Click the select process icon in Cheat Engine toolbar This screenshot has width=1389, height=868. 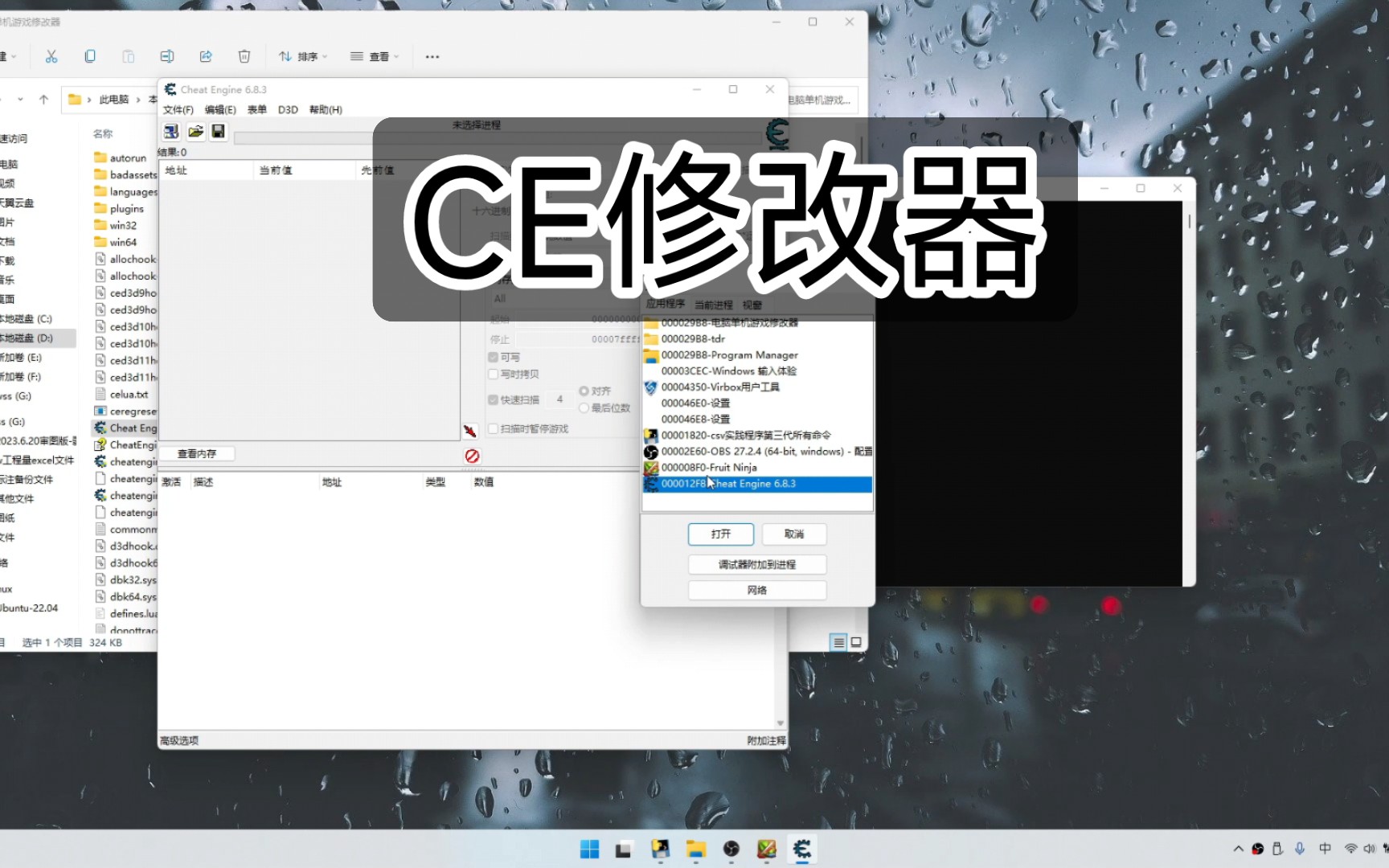coord(170,132)
